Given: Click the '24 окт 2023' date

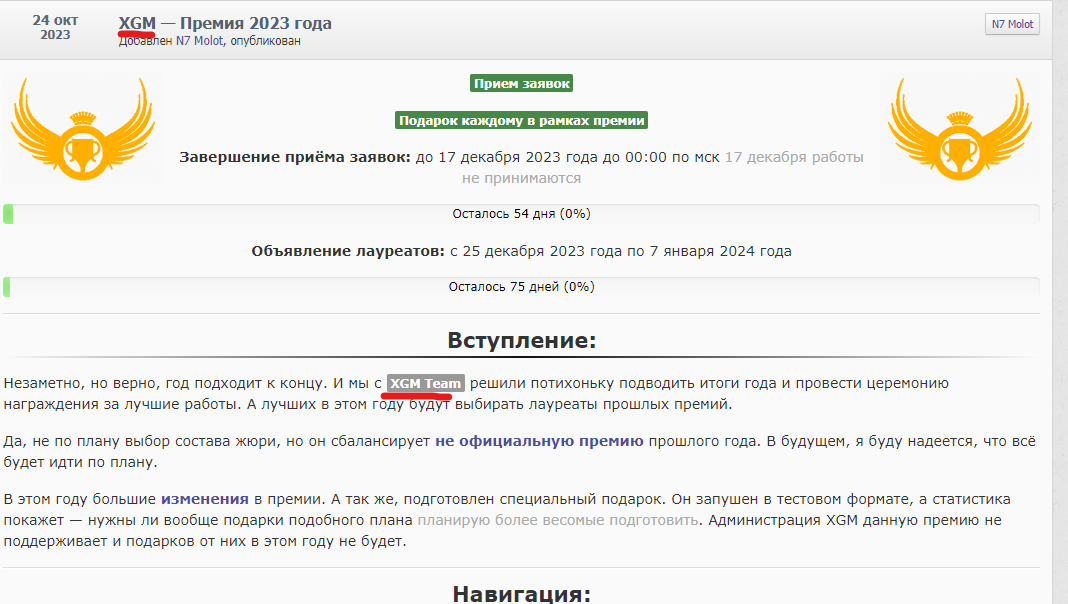Looking at the screenshot, I should click(55, 27).
